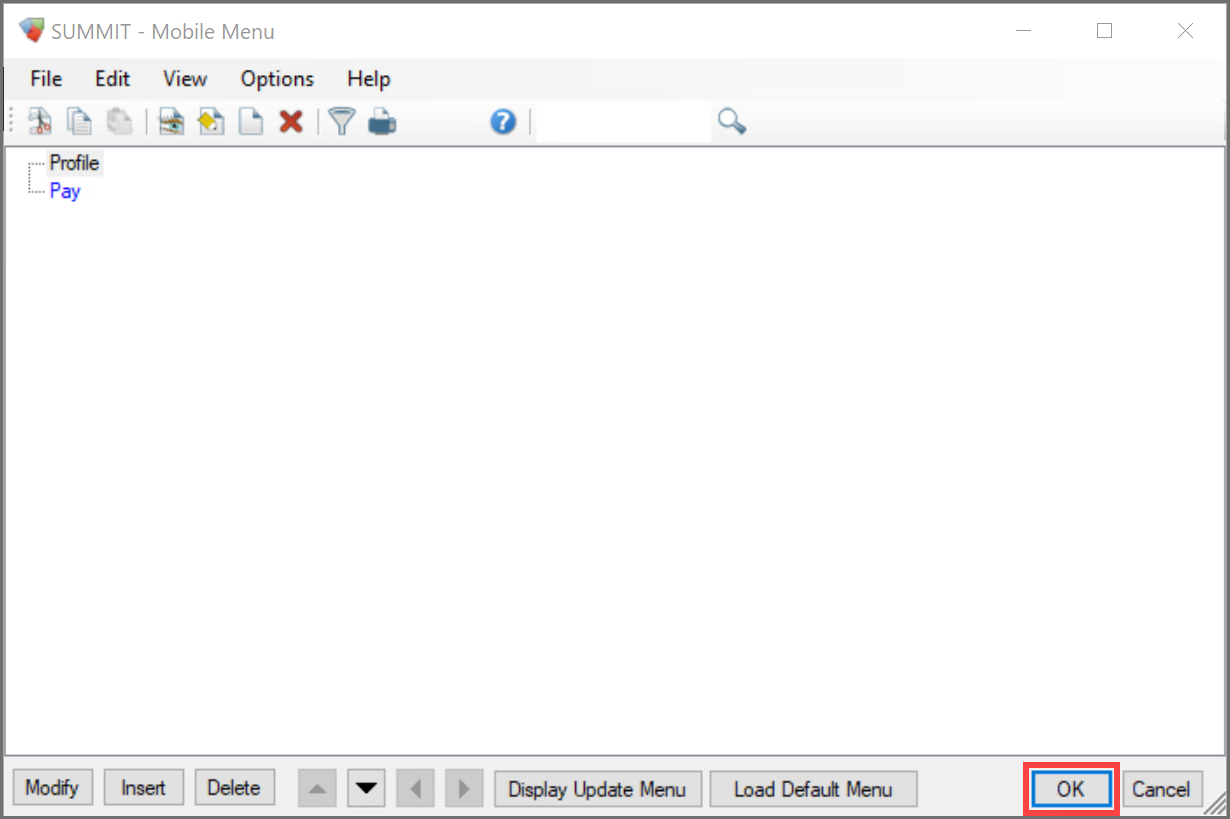Viewport: 1230px width, 819px height.
Task: Select the Profile tree item
Action: click(x=75, y=163)
